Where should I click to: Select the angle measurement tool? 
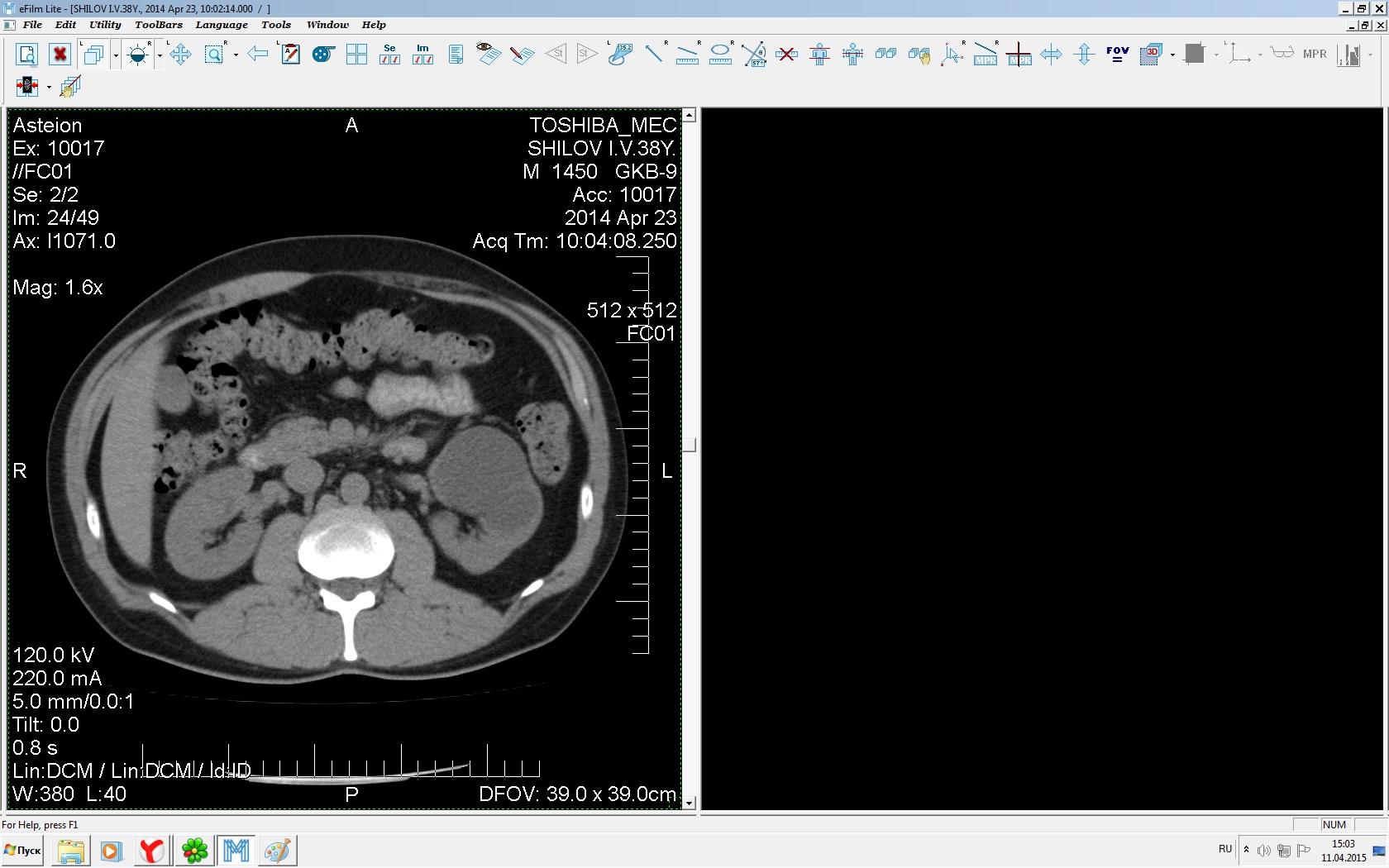(x=753, y=55)
